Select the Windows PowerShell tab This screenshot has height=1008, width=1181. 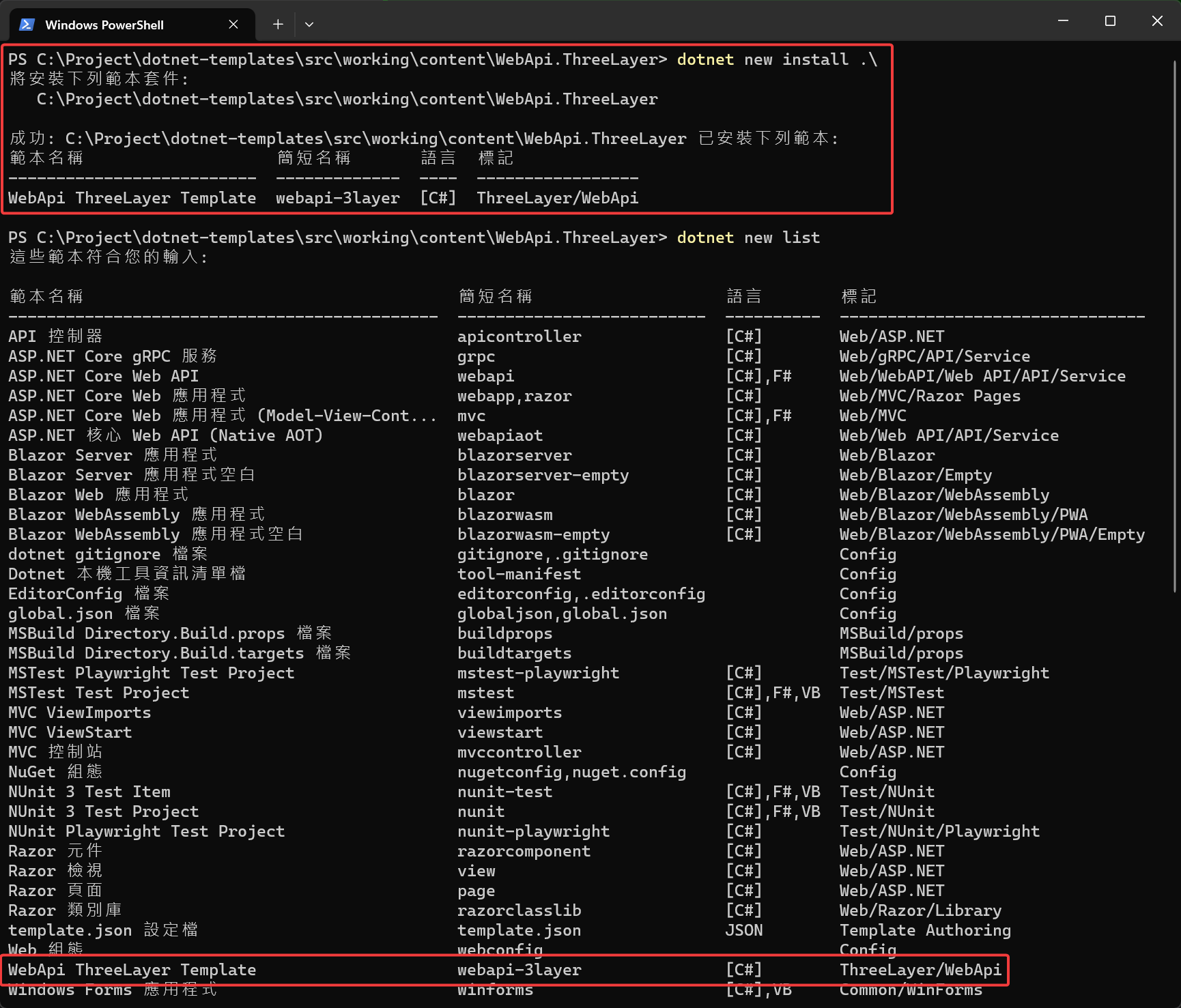132,25
